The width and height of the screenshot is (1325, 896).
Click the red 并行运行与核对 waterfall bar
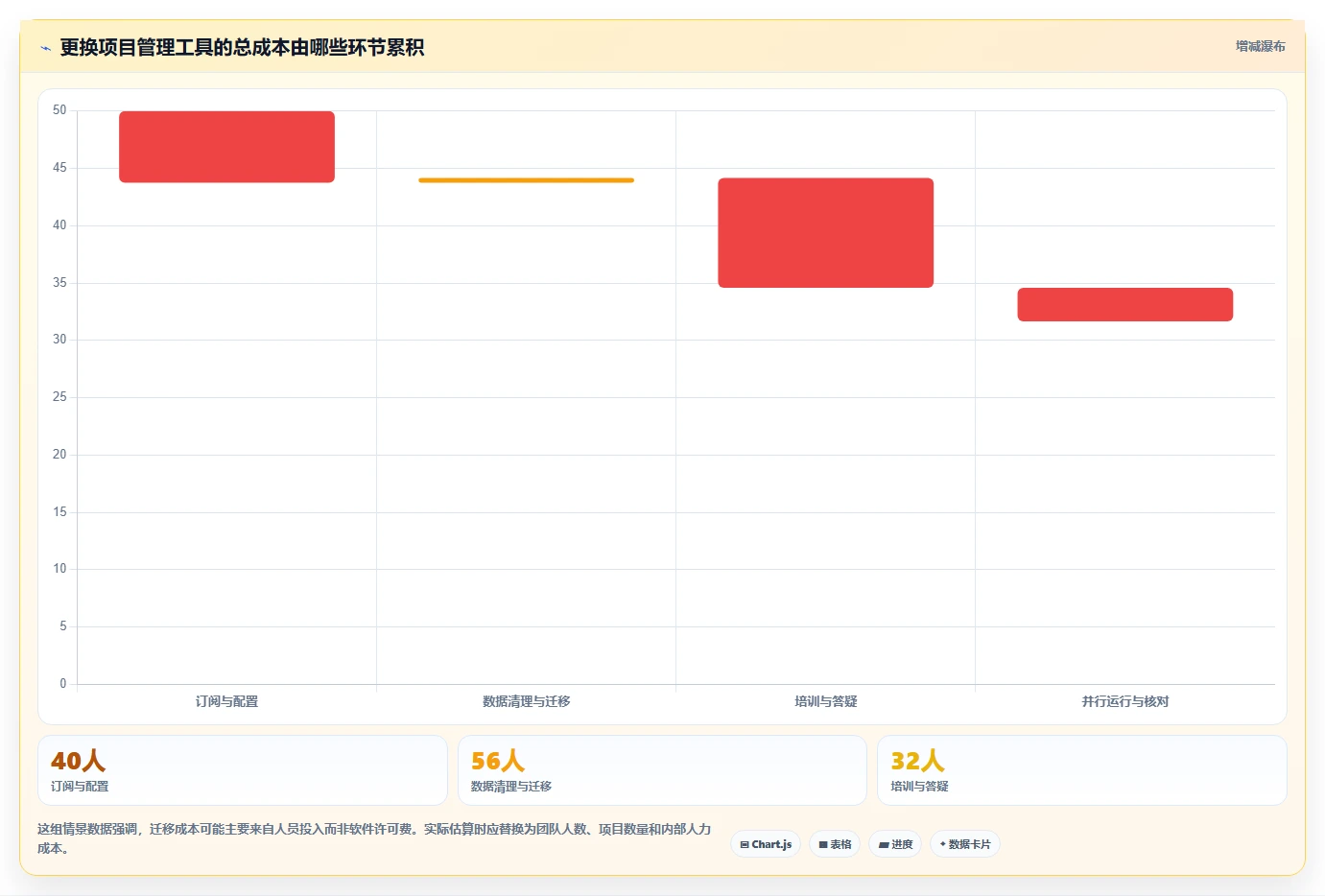[1124, 304]
